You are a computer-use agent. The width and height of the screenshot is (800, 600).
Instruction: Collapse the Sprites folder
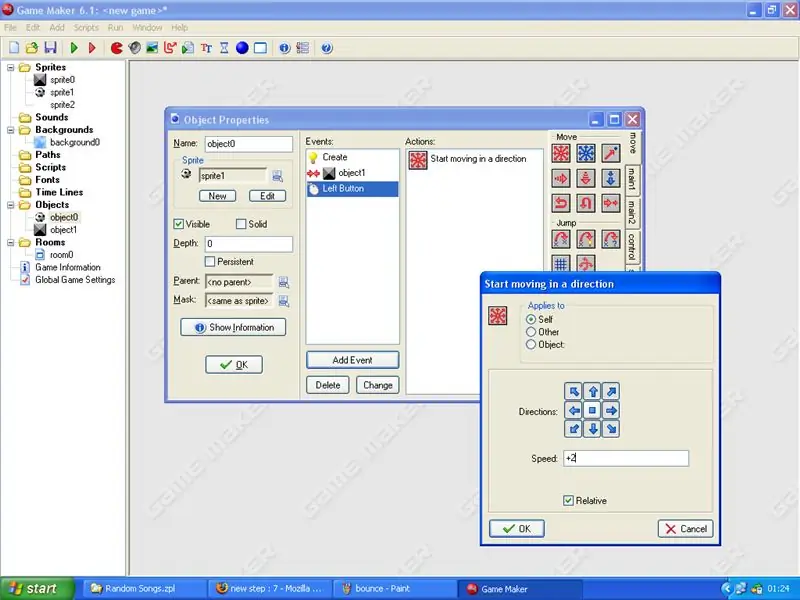11,67
